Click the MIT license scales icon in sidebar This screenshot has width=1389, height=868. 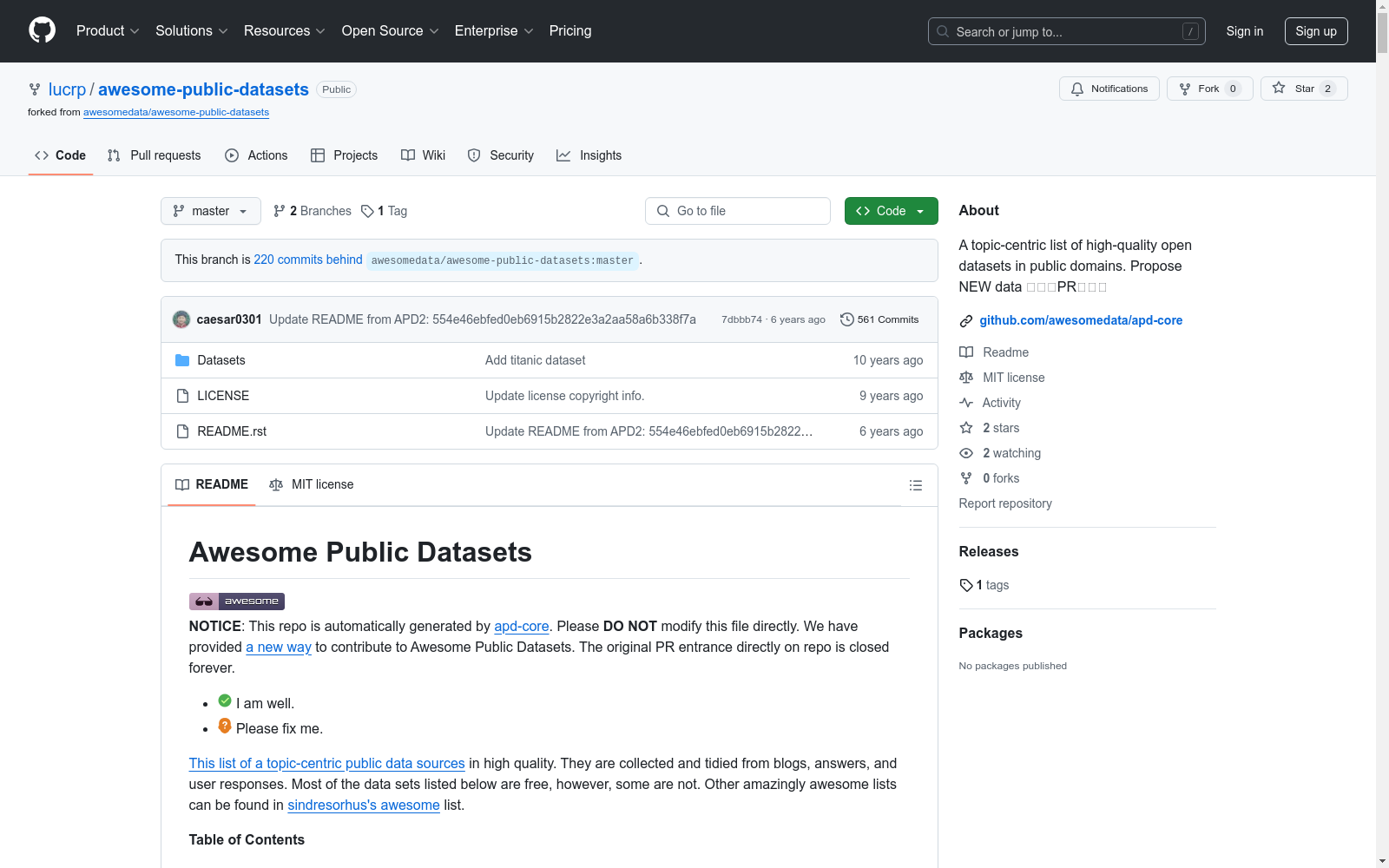[x=965, y=378]
